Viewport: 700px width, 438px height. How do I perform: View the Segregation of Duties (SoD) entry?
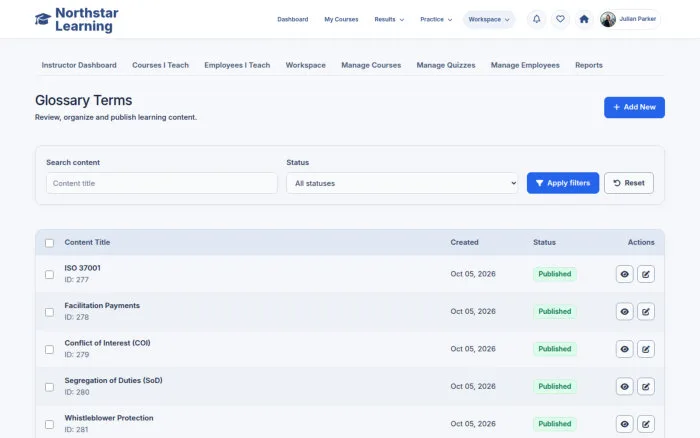[625, 387]
